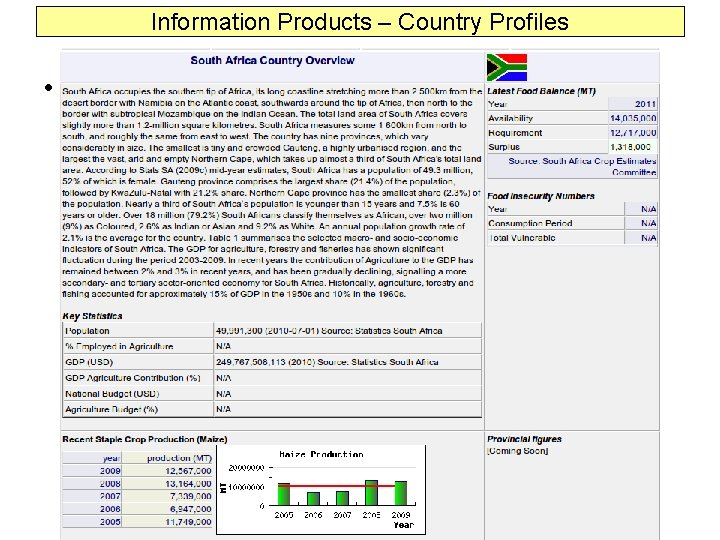Screen dimensions: 720x540
Task: Click the Population row label
Action: 87,331
